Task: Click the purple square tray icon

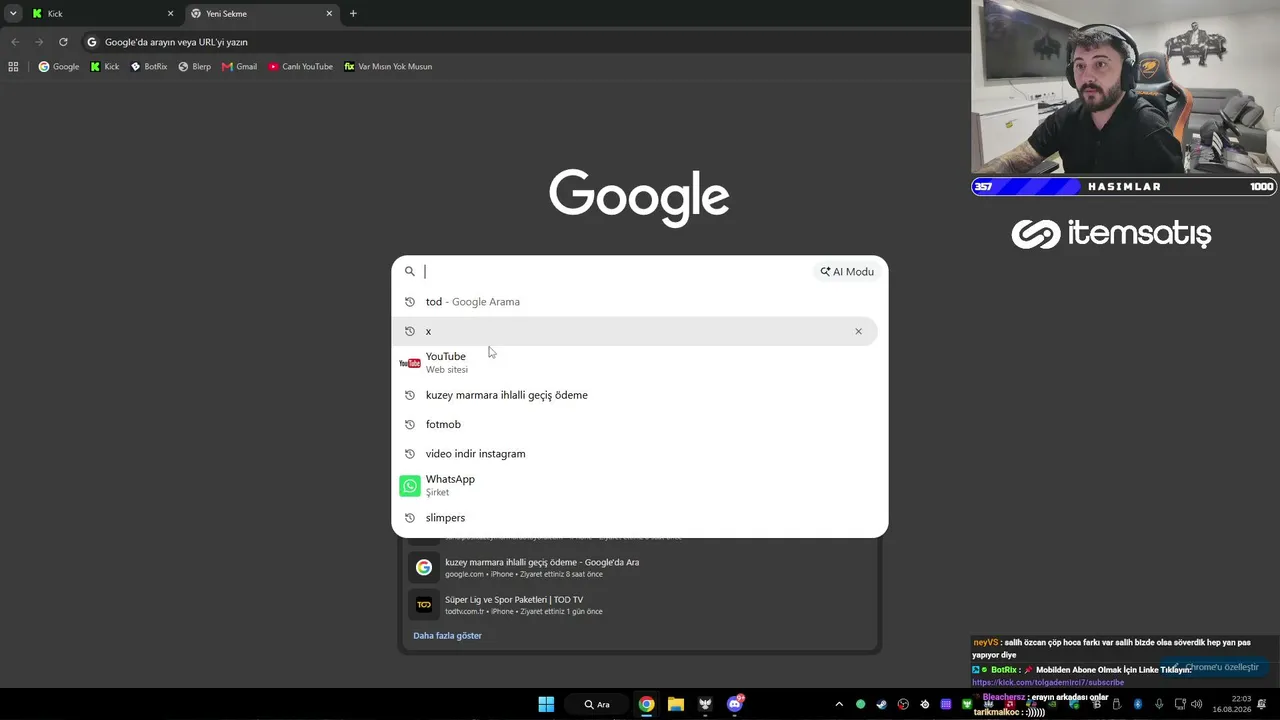Action: (946, 704)
